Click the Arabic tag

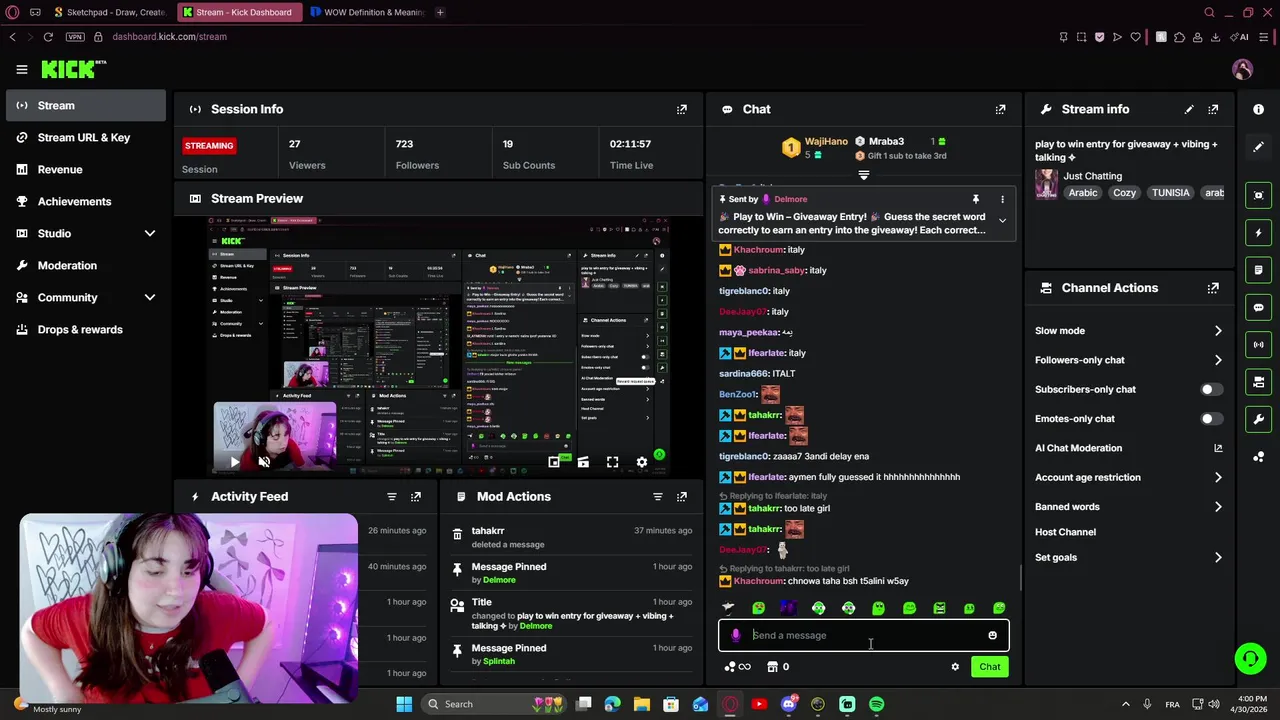(1083, 193)
